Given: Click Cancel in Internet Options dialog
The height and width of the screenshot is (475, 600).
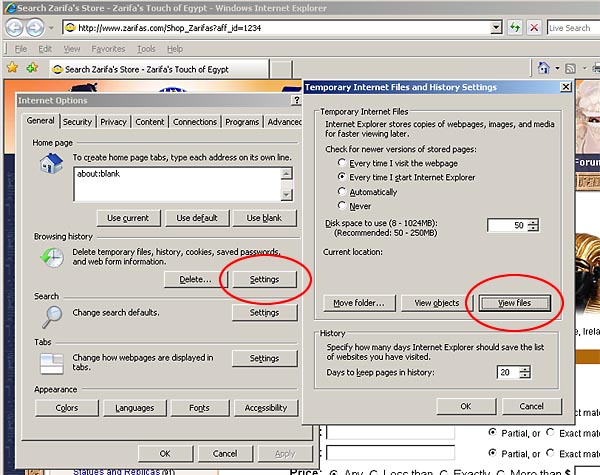Looking at the screenshot, I should point(225,454).
